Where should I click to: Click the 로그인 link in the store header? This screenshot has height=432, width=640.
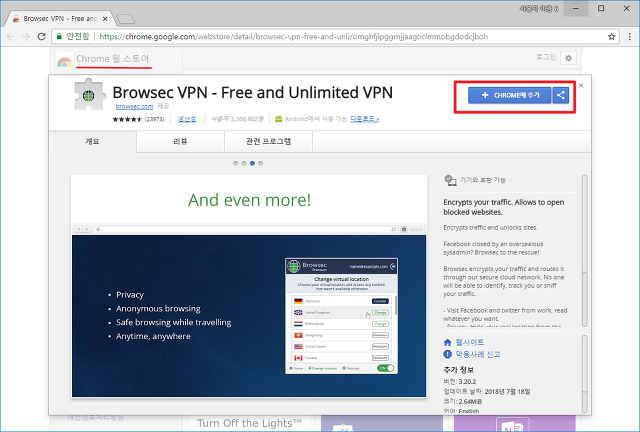[x=546, y=57]
